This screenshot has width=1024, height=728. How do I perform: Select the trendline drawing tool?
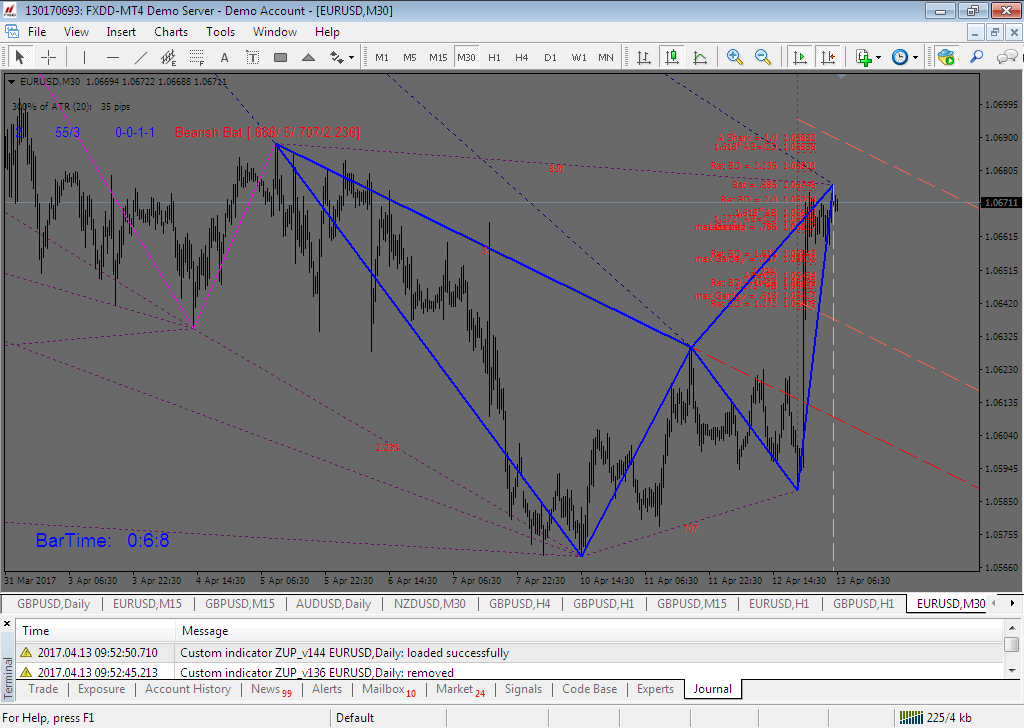tap(141, 57)
